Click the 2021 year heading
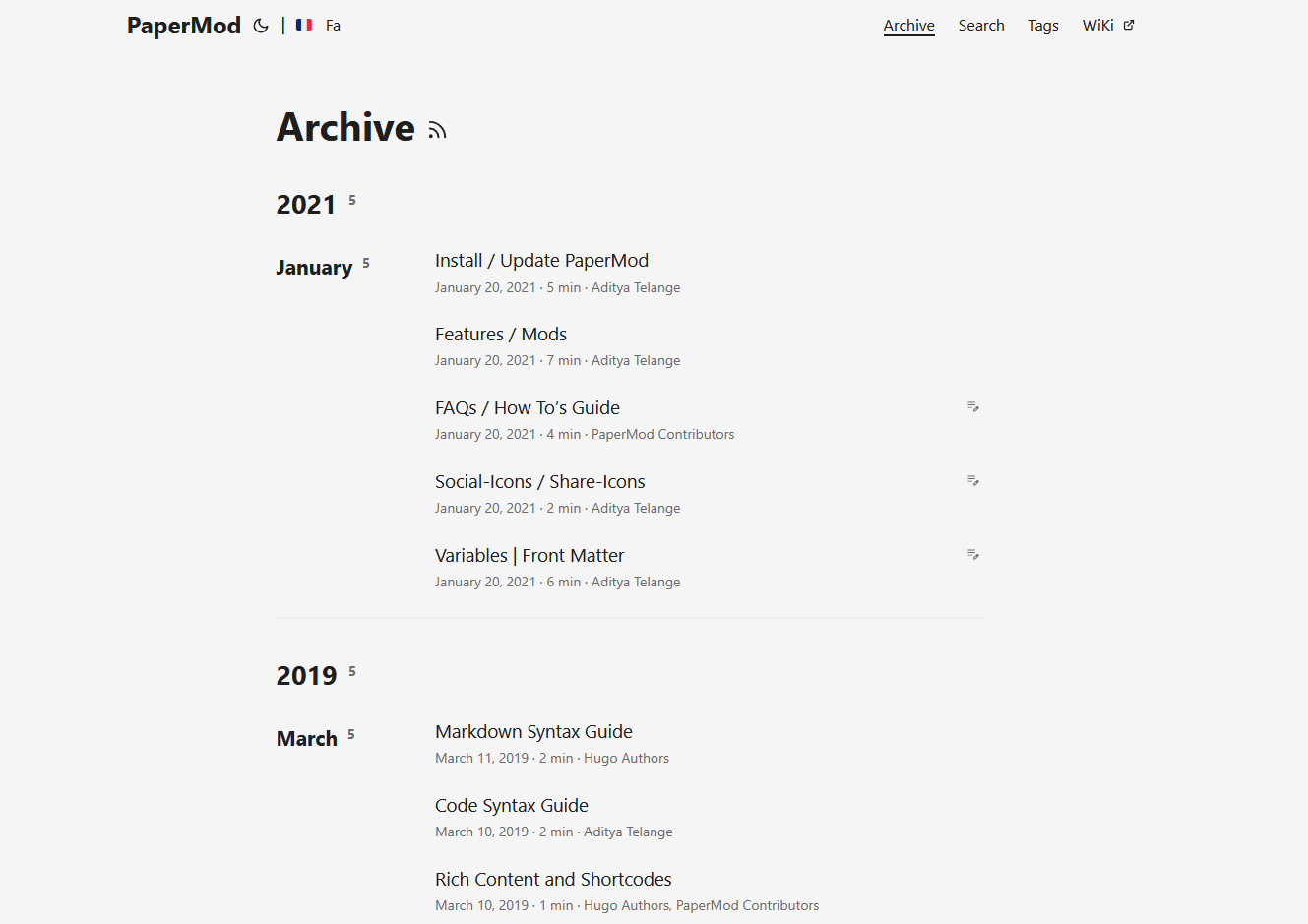This screenshot has height=924, width=1308. [306, 205]
